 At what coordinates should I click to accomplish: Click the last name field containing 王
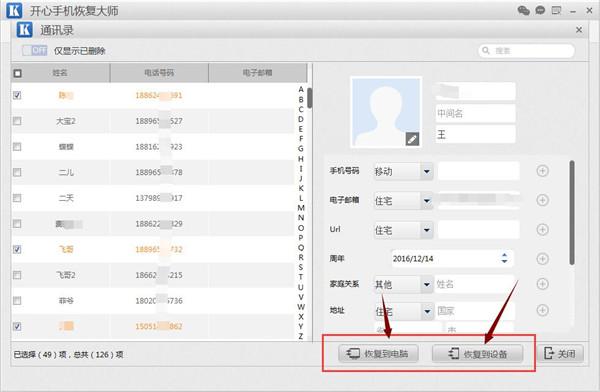pyautogui.click(x=475, y=134)
